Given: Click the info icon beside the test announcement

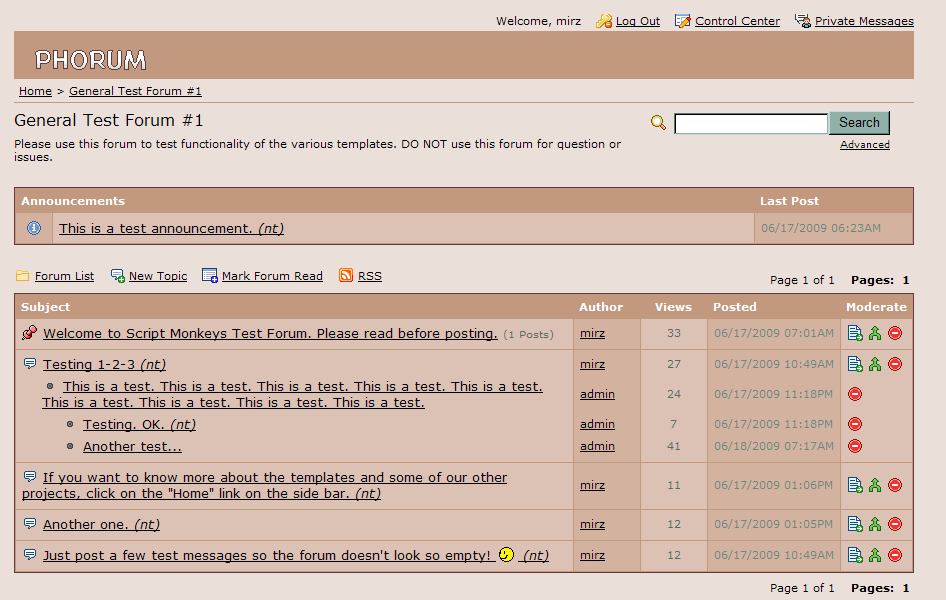Looking at the screenshot, I should [x=34, y=228].
